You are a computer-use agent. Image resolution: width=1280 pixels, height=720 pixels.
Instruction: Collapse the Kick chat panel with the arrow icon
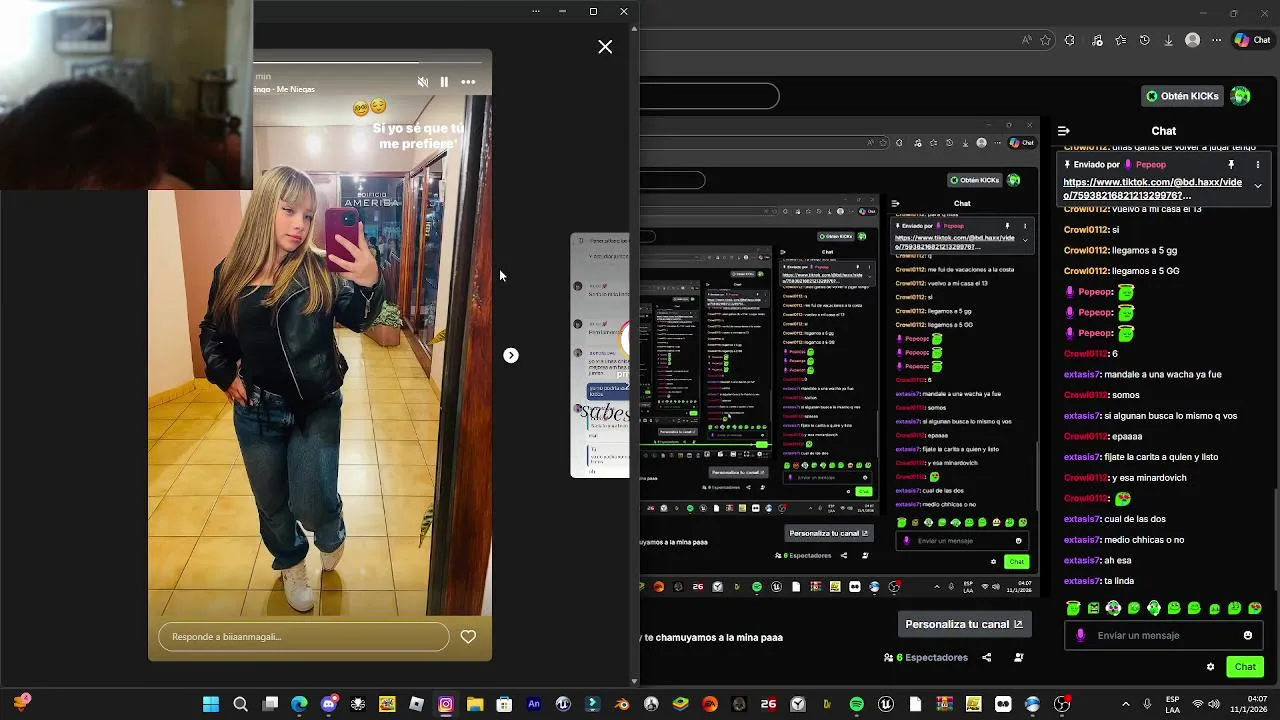1063,131
